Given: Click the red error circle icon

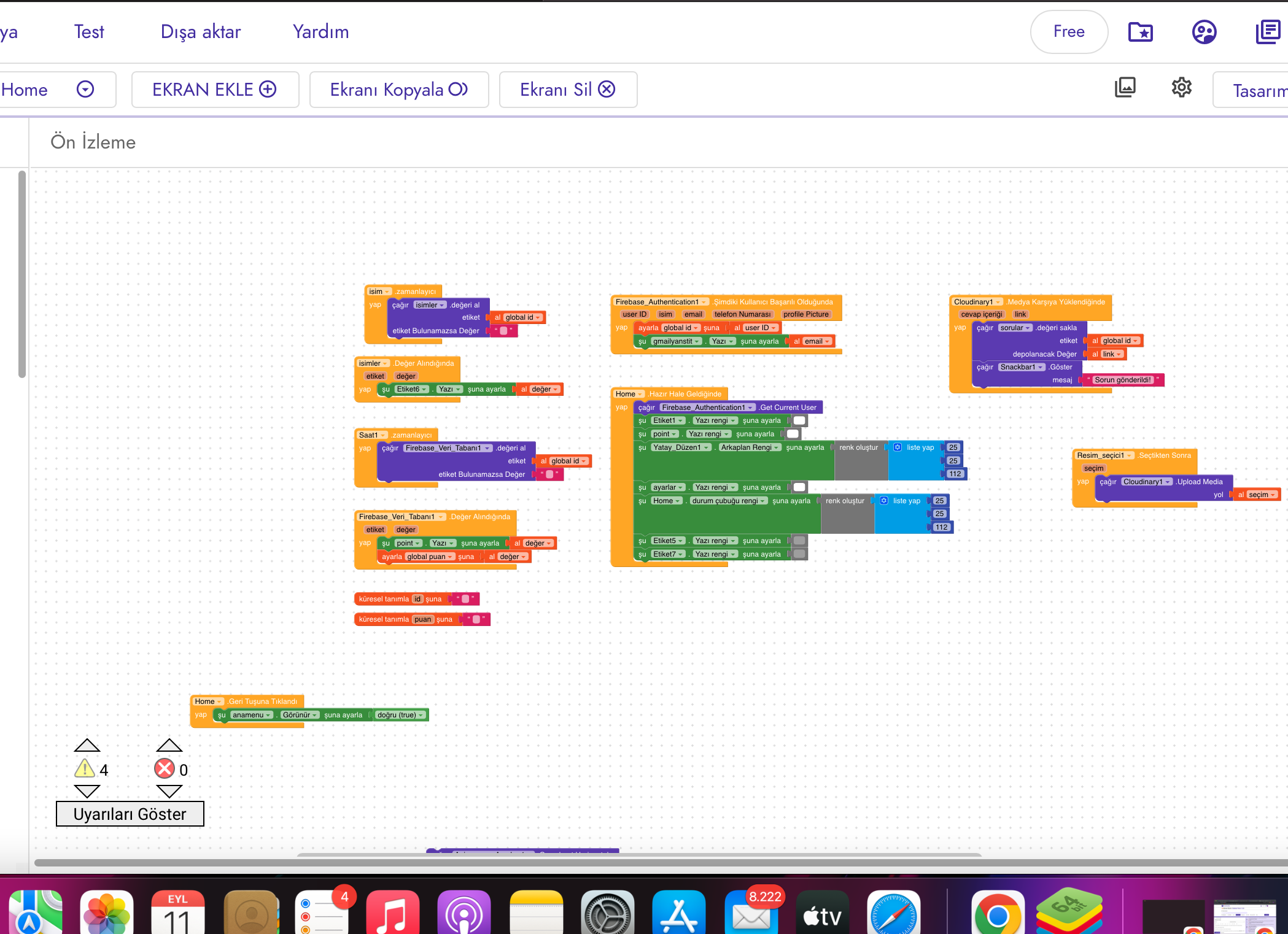Looking at the screenshot, I should (x=165, y=769).
